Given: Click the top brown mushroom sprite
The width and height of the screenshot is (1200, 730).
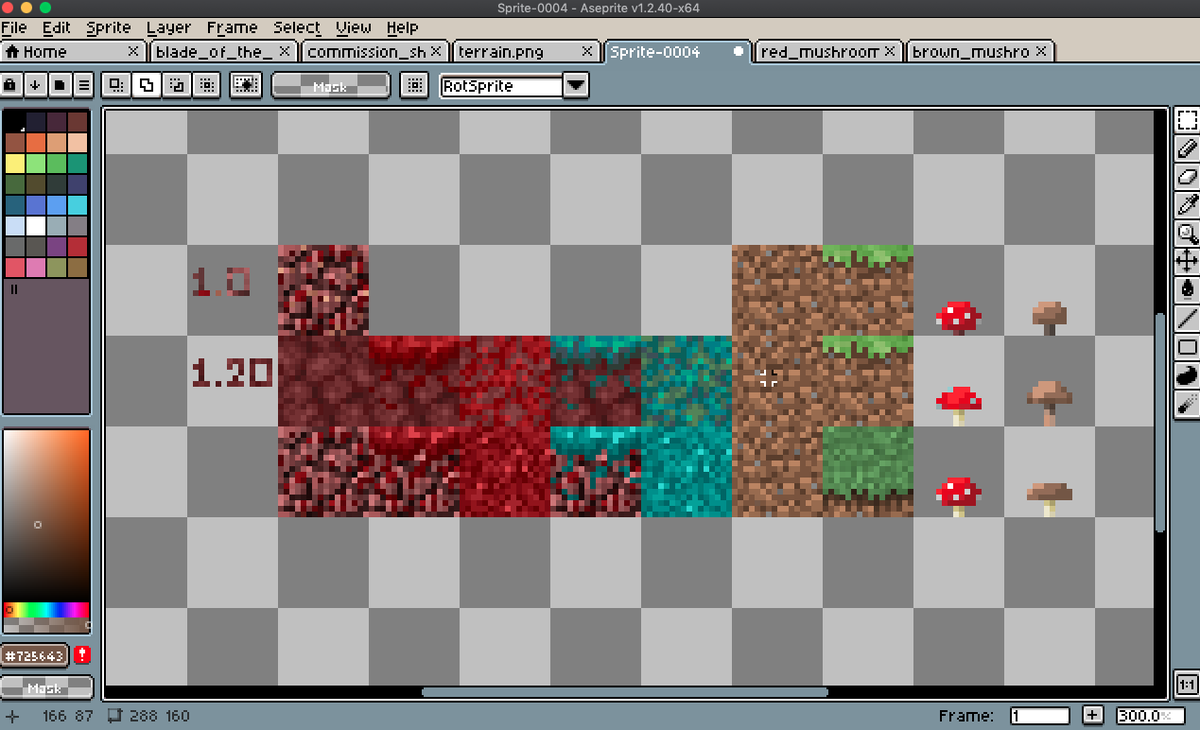Looking at the screenshot, I should (1048, 318).
